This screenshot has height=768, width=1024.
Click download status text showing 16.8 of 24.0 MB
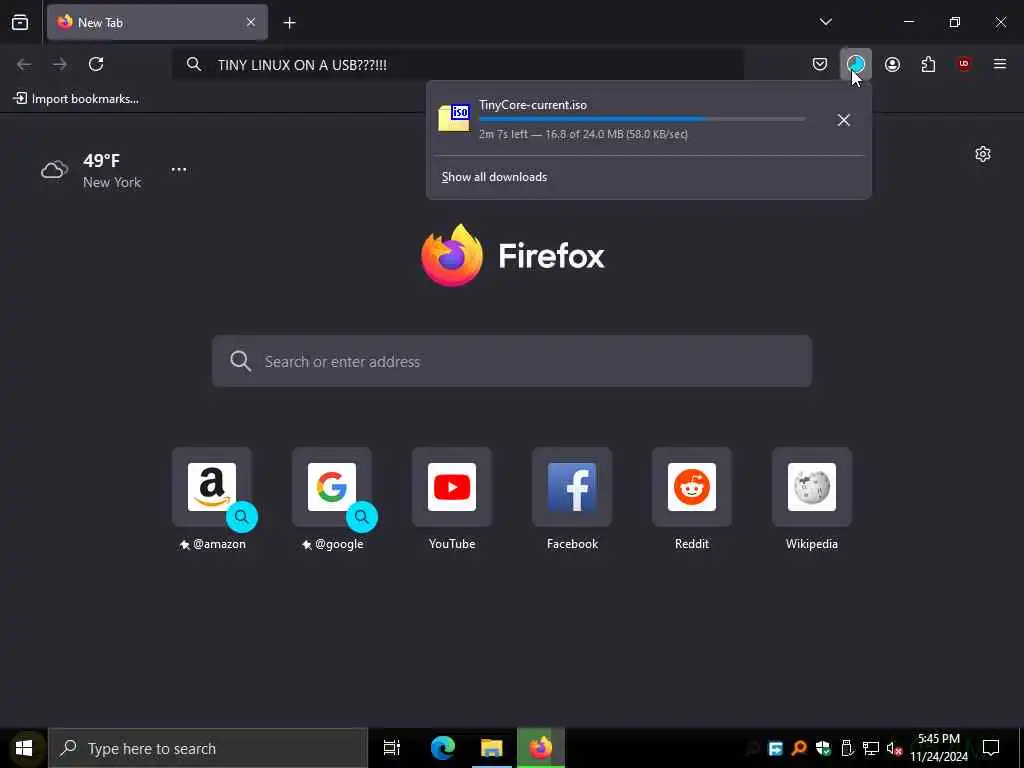pos(583,134)
